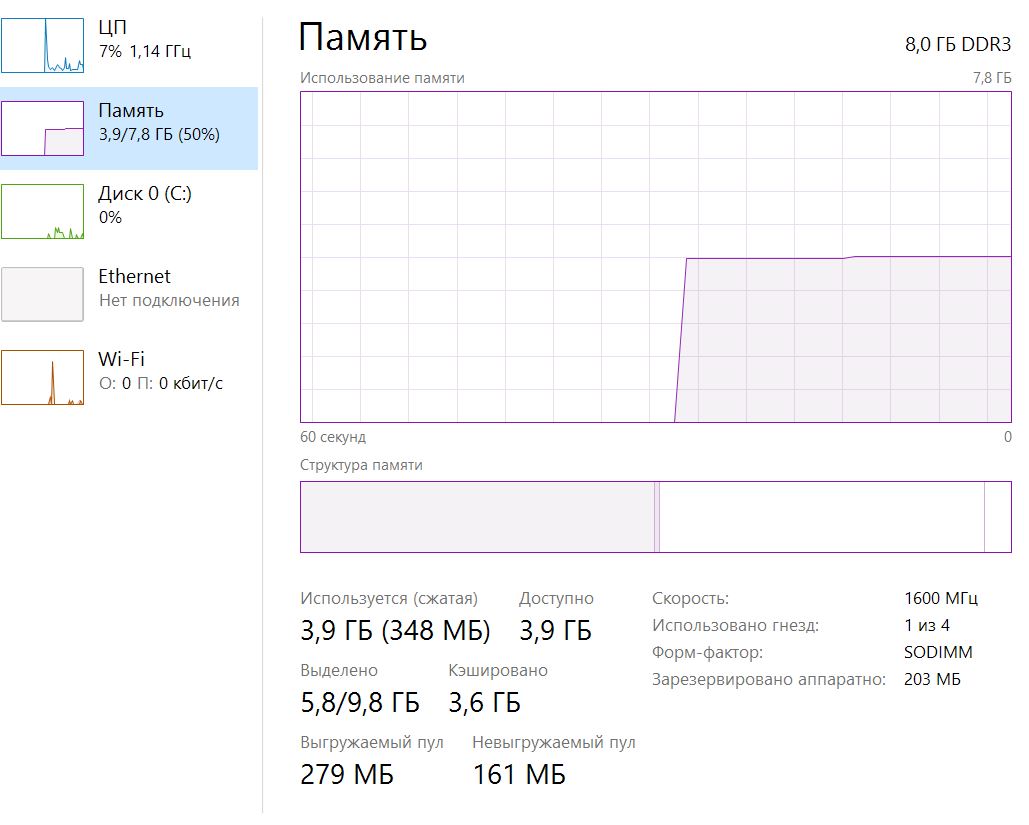Click the free segment at composition bar end
The image size is (1029, 825).
(998, 517)
